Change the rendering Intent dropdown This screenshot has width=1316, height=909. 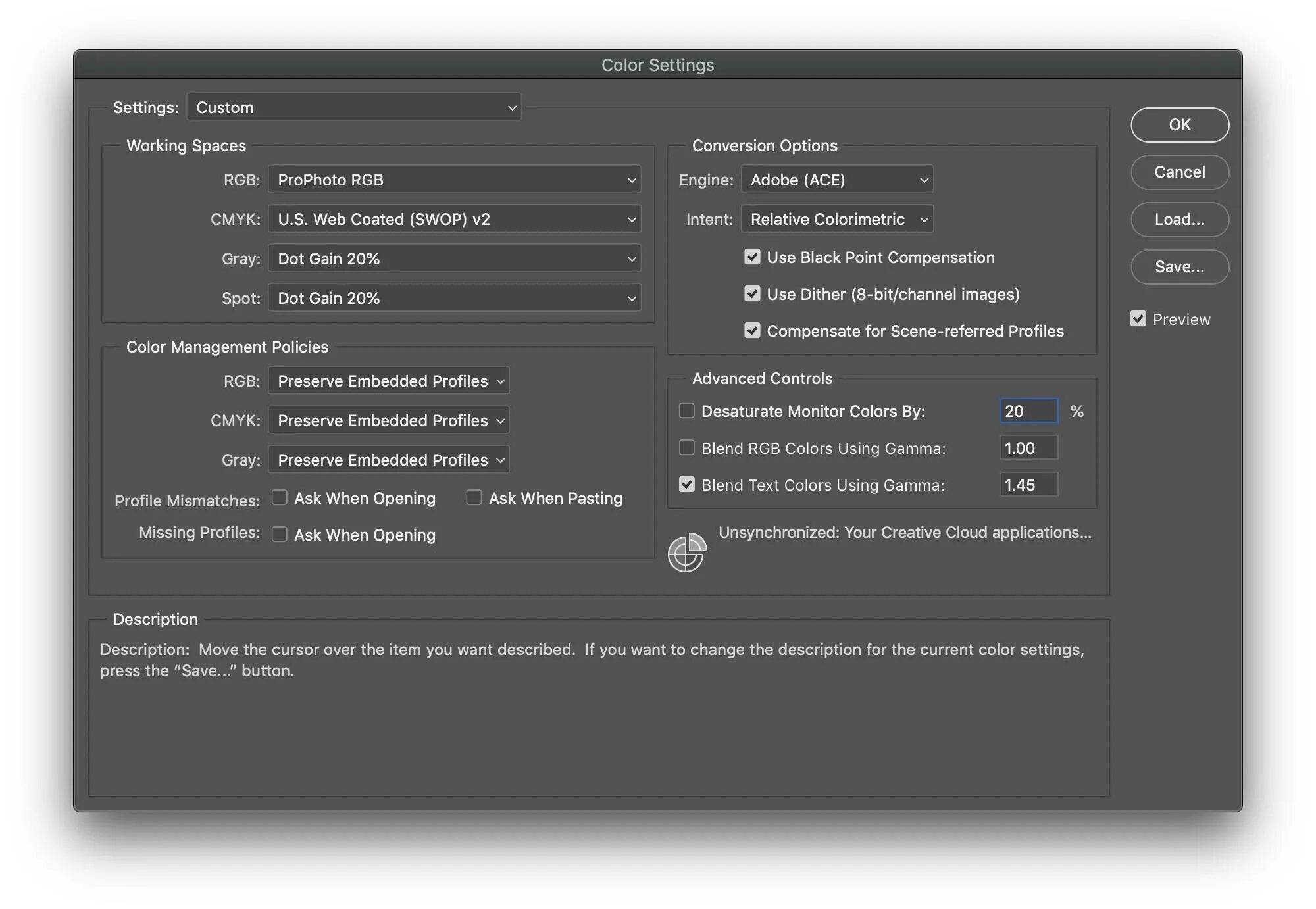point(837,219)
